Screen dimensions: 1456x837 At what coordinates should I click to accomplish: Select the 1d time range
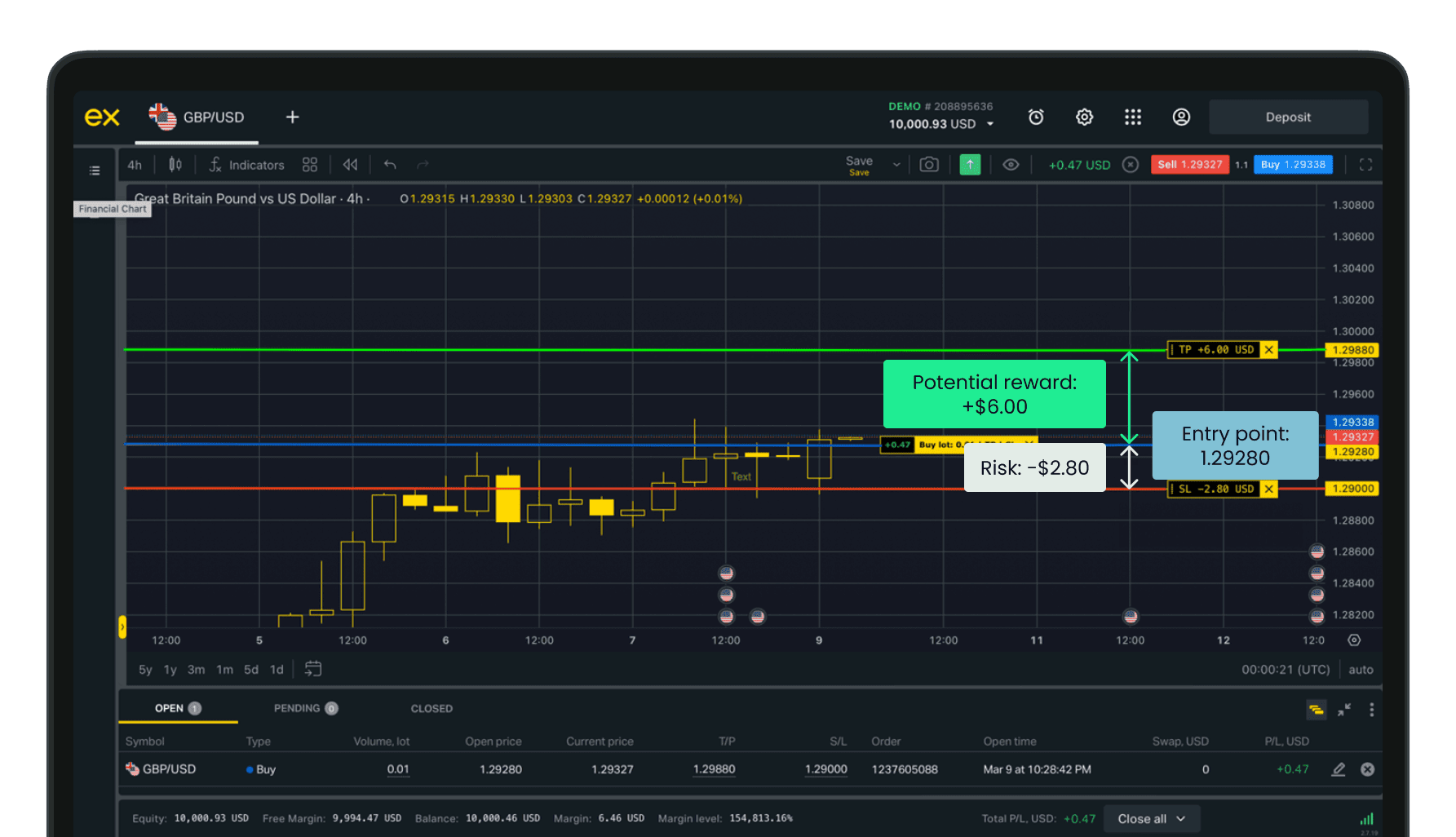(277, 670)
